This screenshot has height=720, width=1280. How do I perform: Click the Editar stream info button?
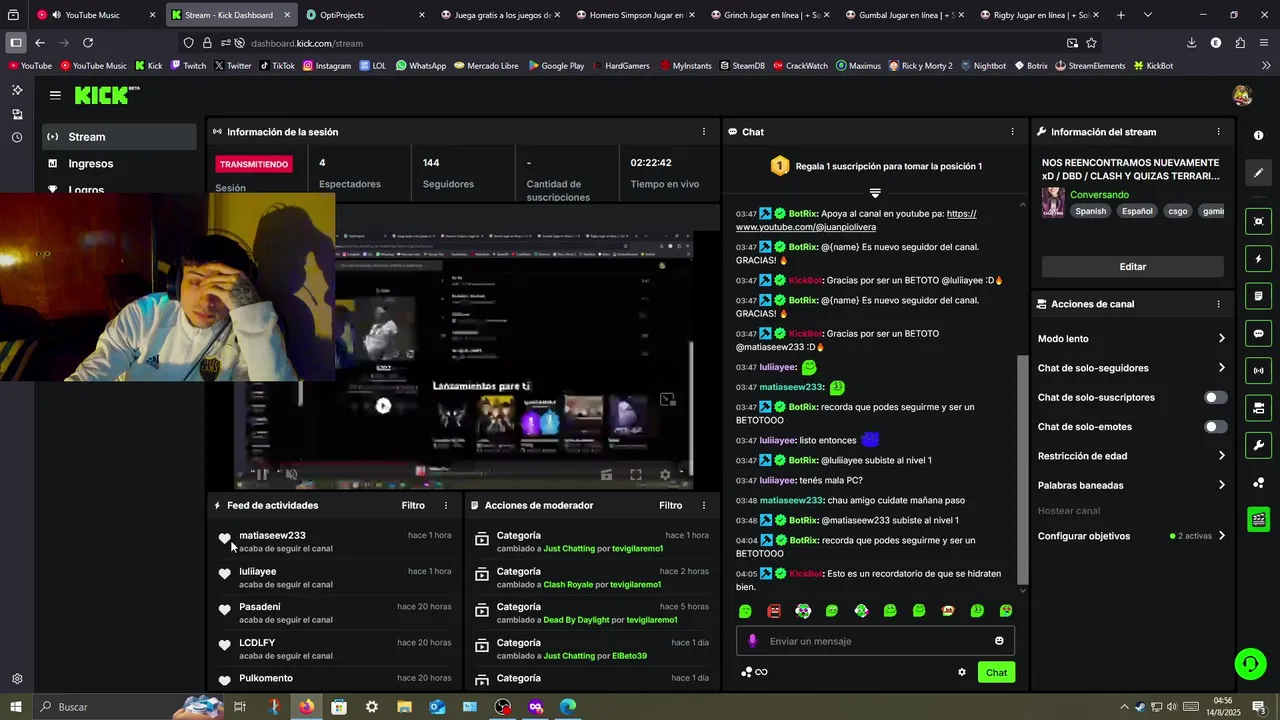(x=1132, y=267)
